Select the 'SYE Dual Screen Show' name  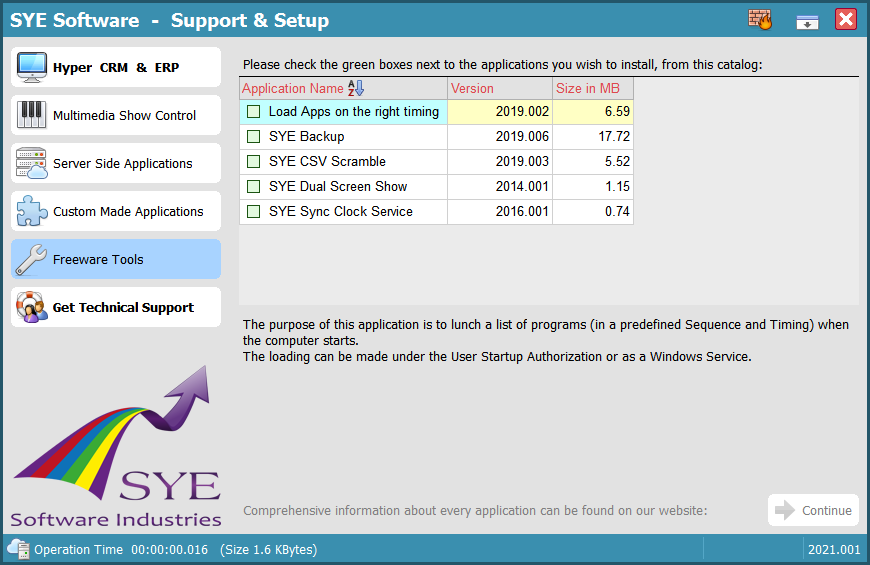(x=338, y=186)
